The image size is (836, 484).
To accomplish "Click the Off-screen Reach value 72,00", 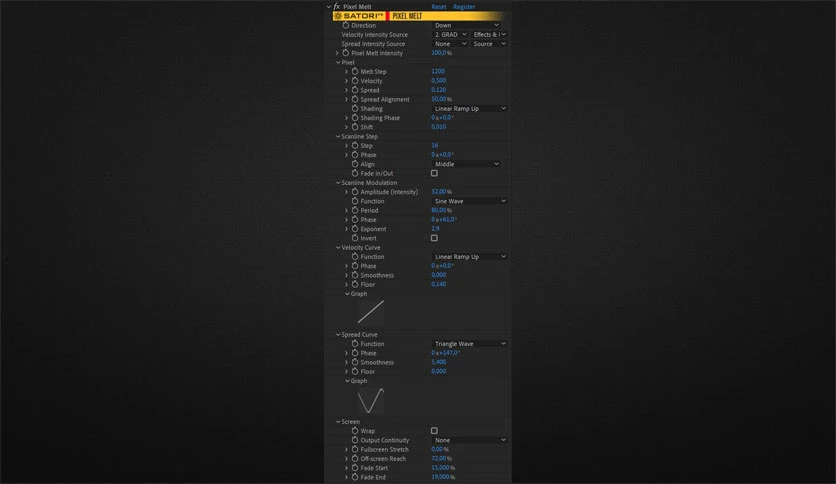I will pos(439,458).
